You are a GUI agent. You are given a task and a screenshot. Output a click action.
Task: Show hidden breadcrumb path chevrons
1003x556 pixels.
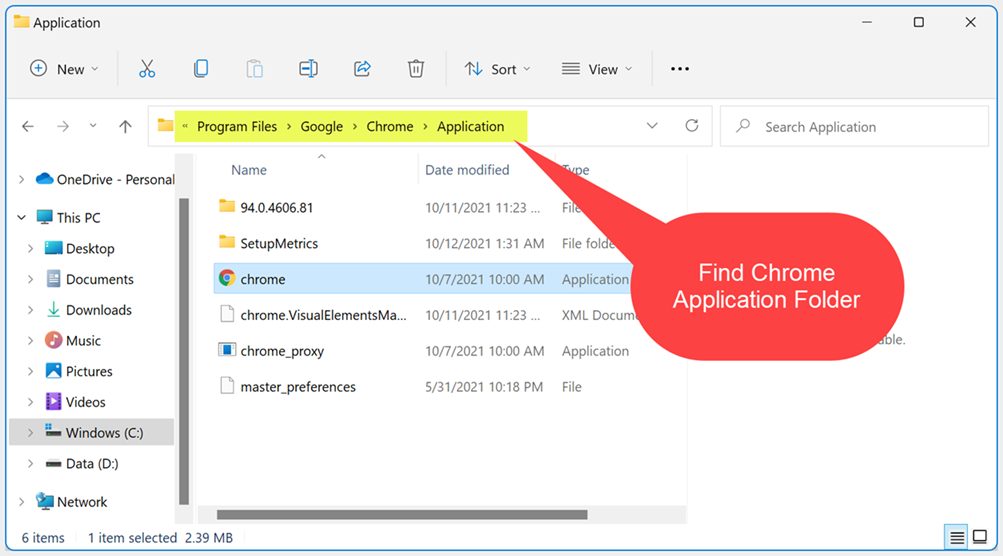tap(185, 126)
